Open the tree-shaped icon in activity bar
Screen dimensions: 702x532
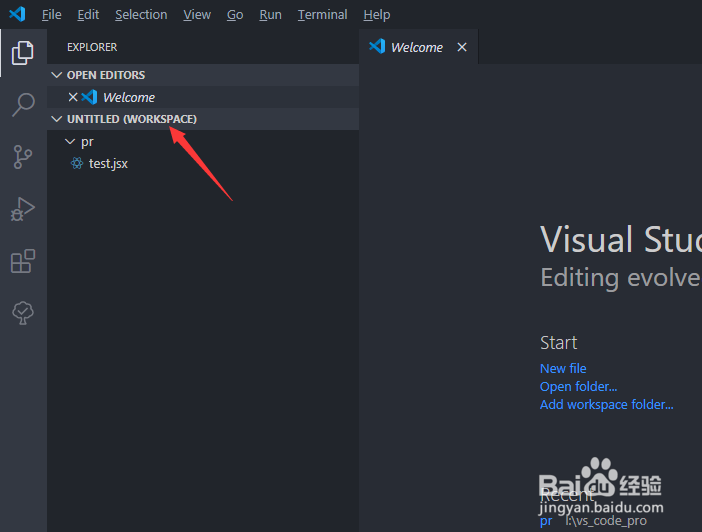click(x=23, y=313)
